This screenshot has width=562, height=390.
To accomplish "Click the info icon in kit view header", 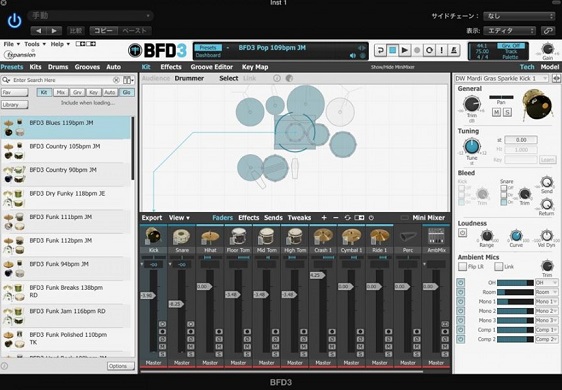I will (x=277, y=78).
